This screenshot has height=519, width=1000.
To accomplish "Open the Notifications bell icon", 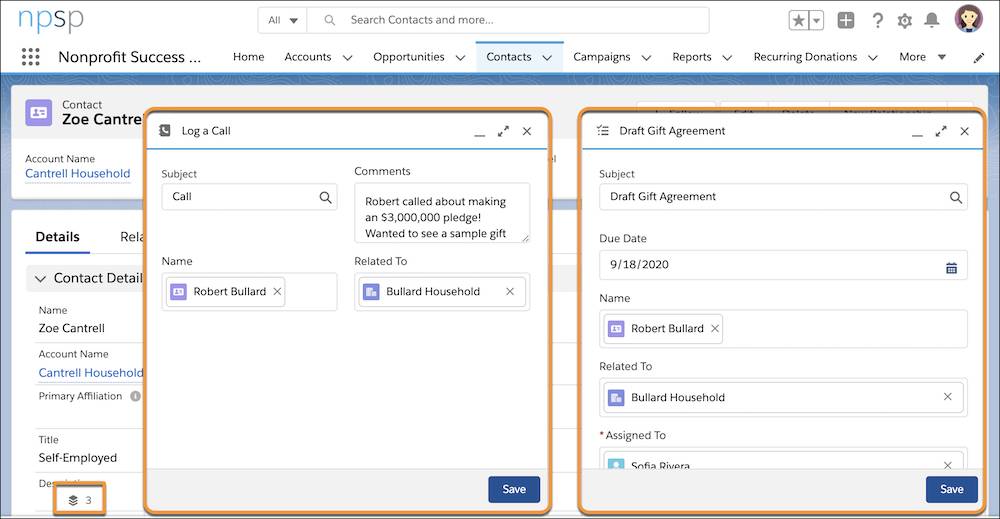I will tap(932, 20).
